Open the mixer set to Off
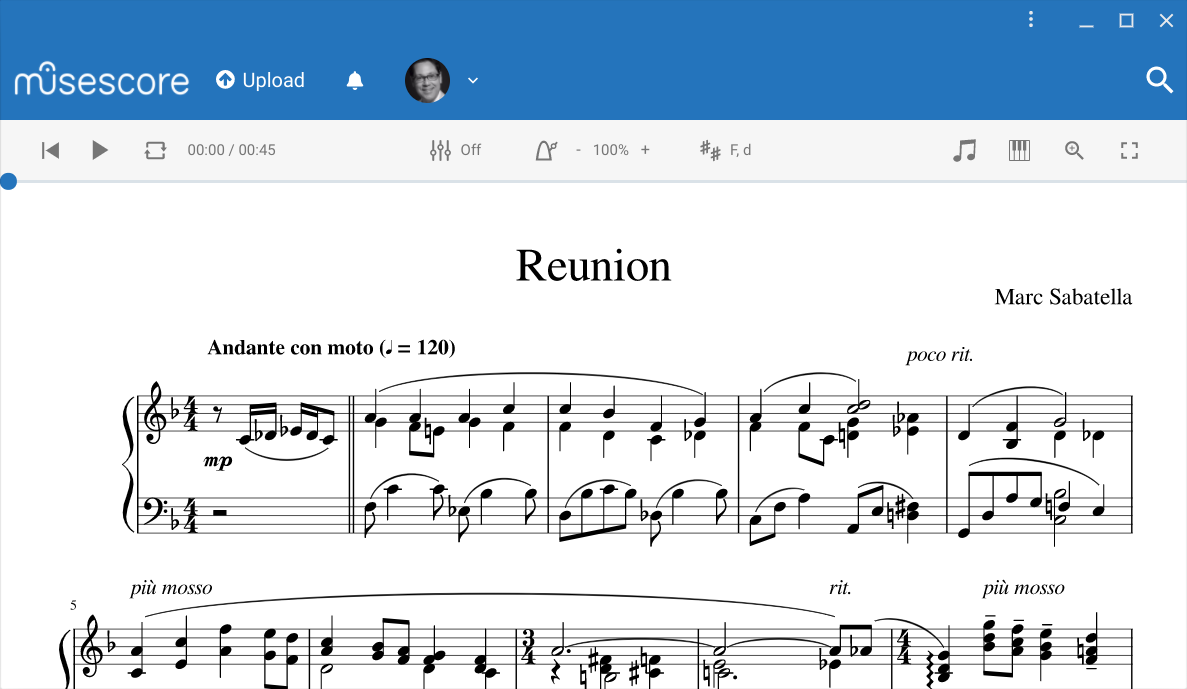 [455, 150]
